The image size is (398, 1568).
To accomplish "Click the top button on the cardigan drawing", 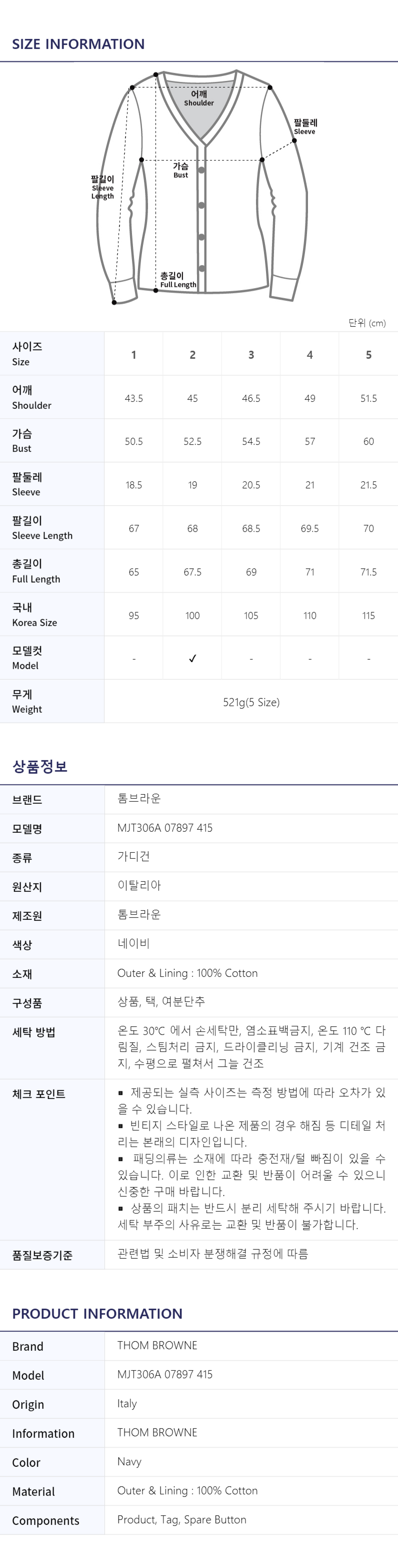I will coord(201,171).
